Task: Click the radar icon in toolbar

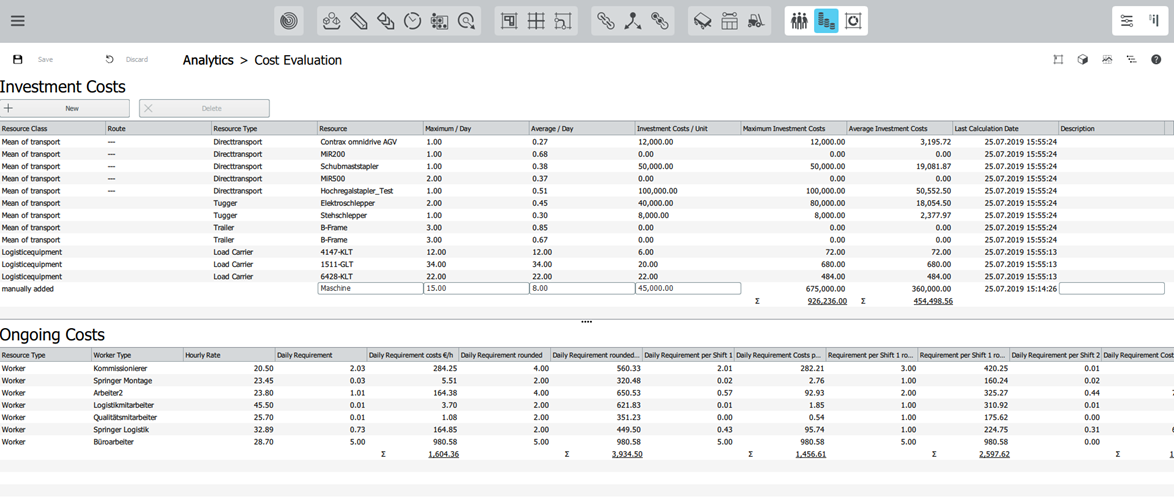Action: pyautogui.click(x=289, y=21)
